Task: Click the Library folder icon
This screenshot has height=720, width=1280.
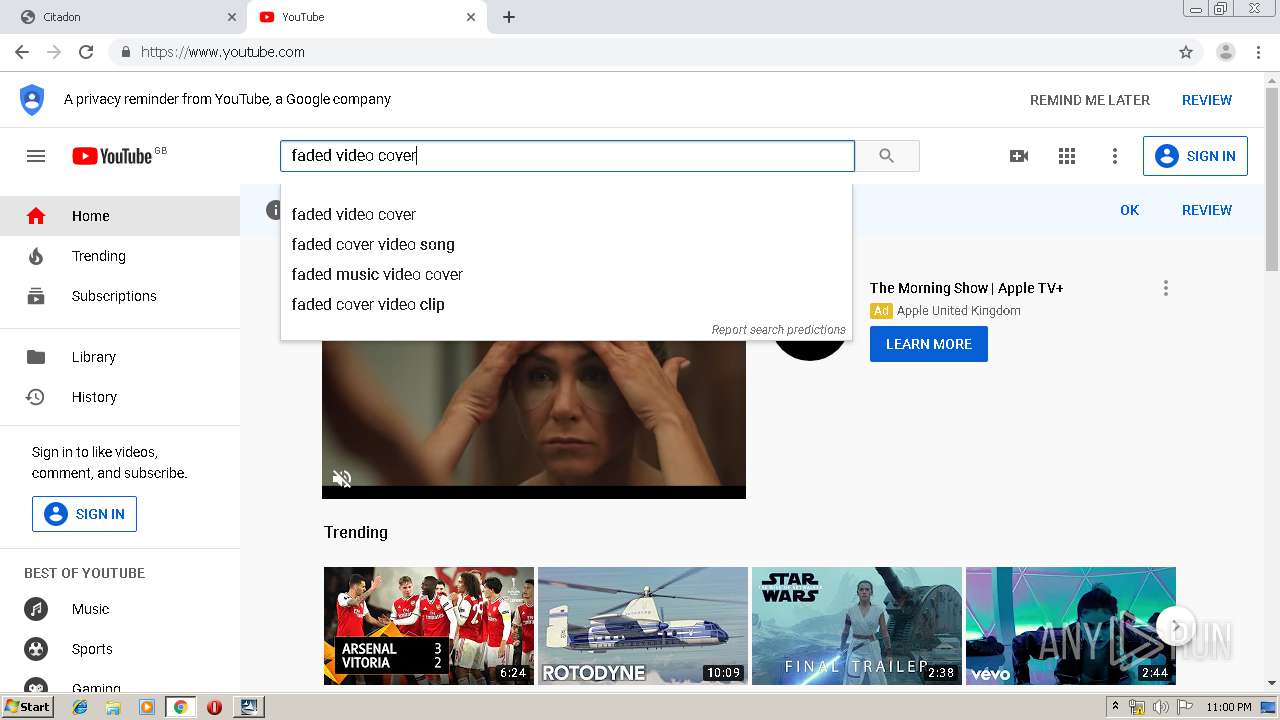Action: tap(36, 357)
